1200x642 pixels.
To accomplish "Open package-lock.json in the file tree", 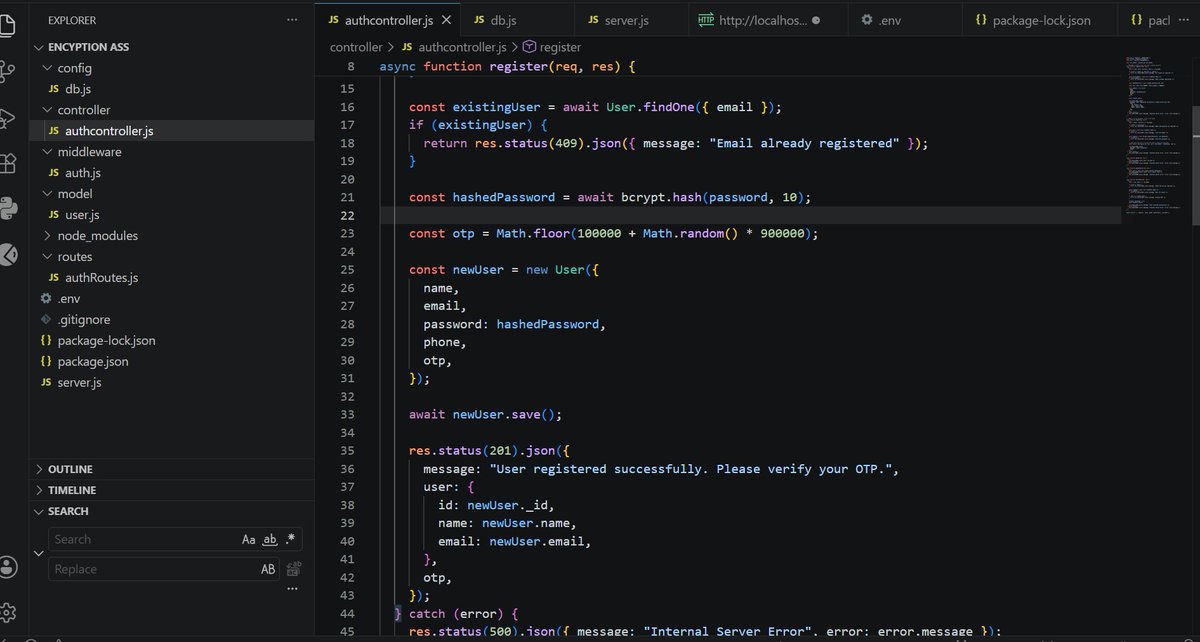I will 171,341.
